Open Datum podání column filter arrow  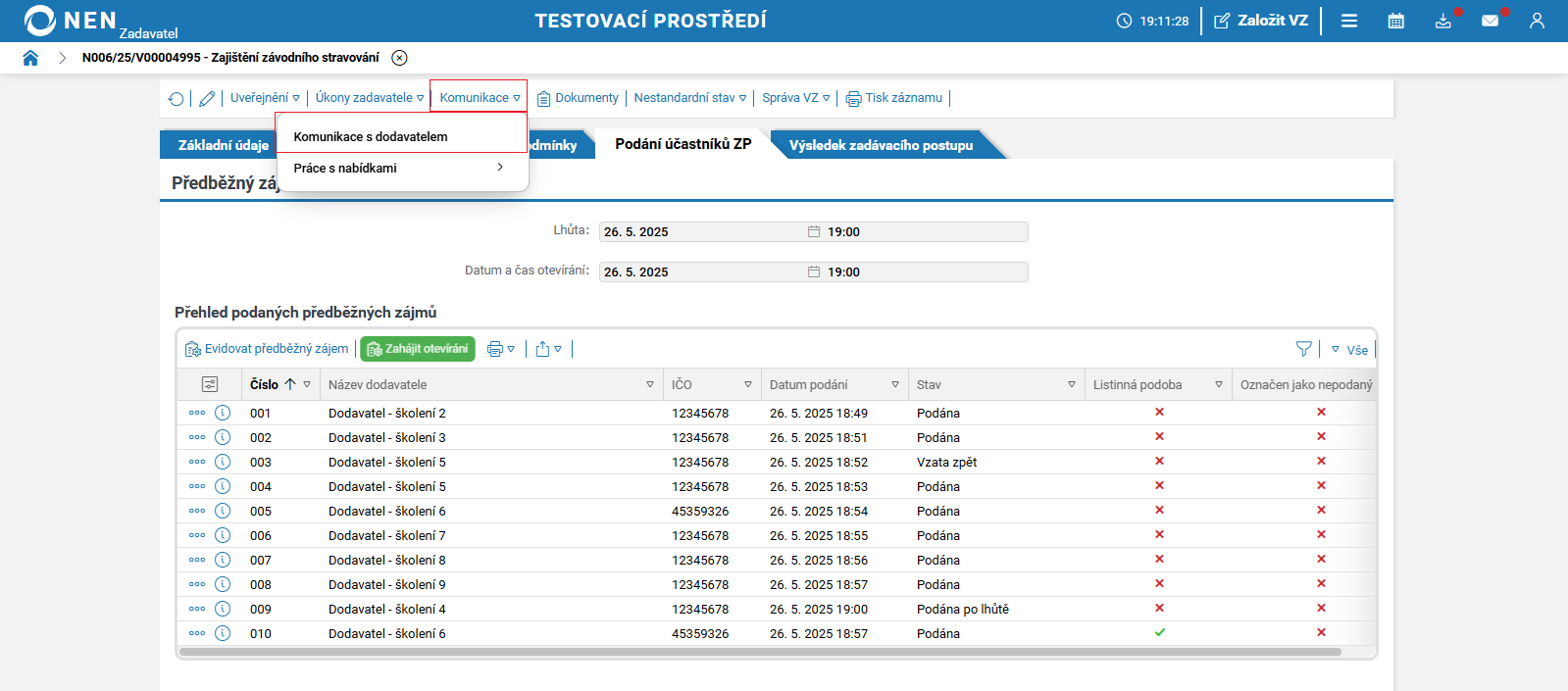point(895,384)
